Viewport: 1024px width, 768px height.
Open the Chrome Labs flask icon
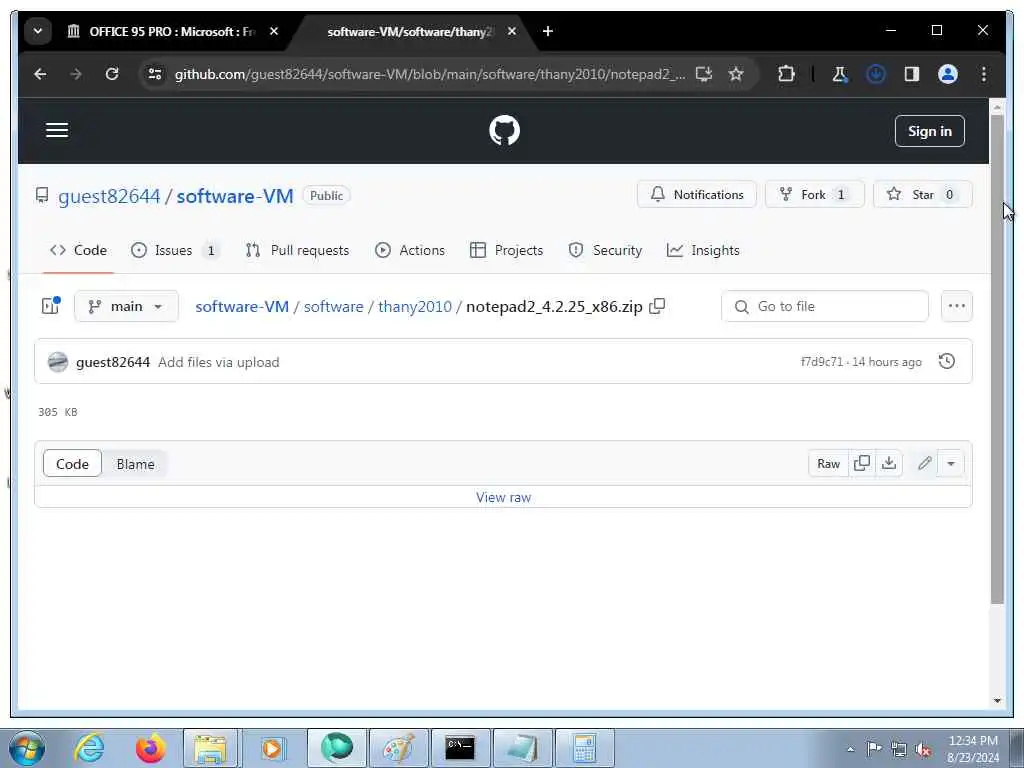[x=839, y=74]
